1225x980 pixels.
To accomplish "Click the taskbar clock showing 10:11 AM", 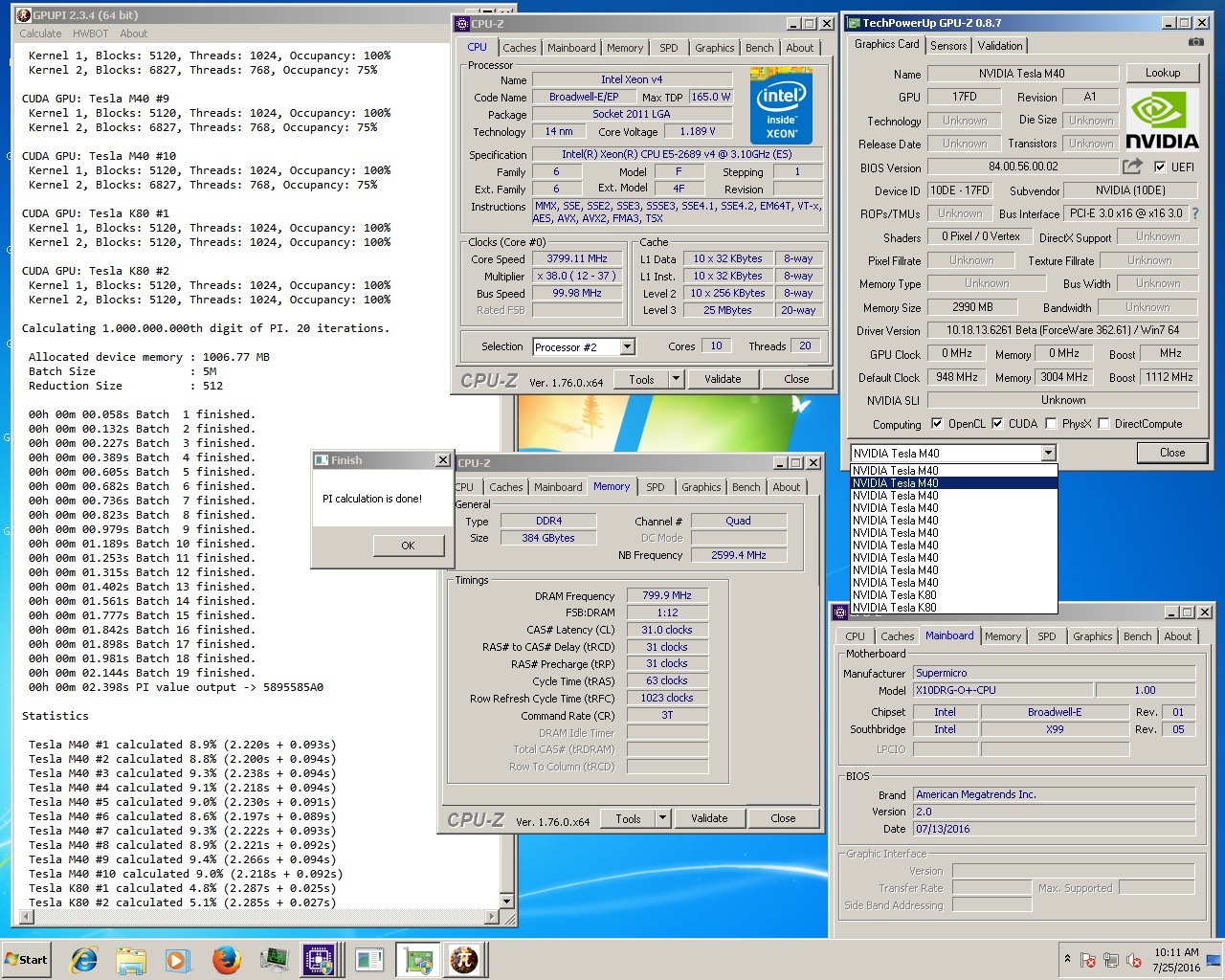I will point(1176,960).
